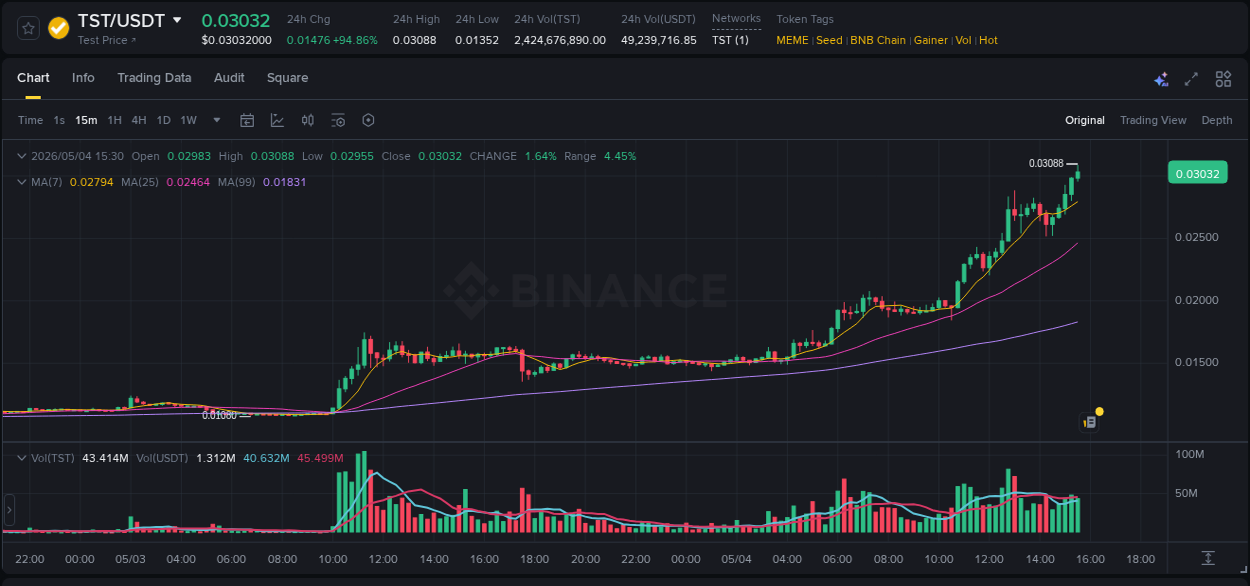Collapse the Vol(TST) indicator row chevron
The width and height of the screenshot is (1250, 586).
(22, 457)
